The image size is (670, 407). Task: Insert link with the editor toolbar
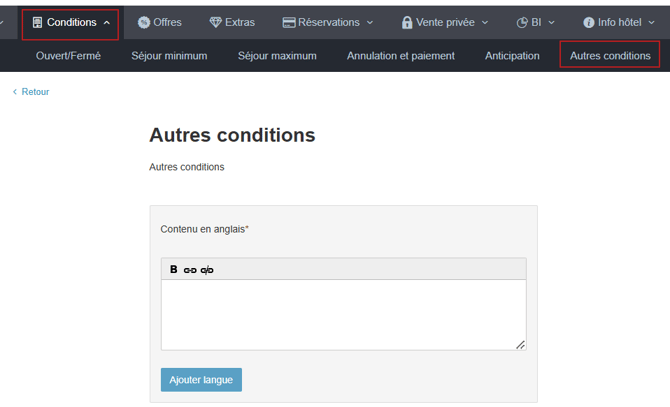(190, 270)
